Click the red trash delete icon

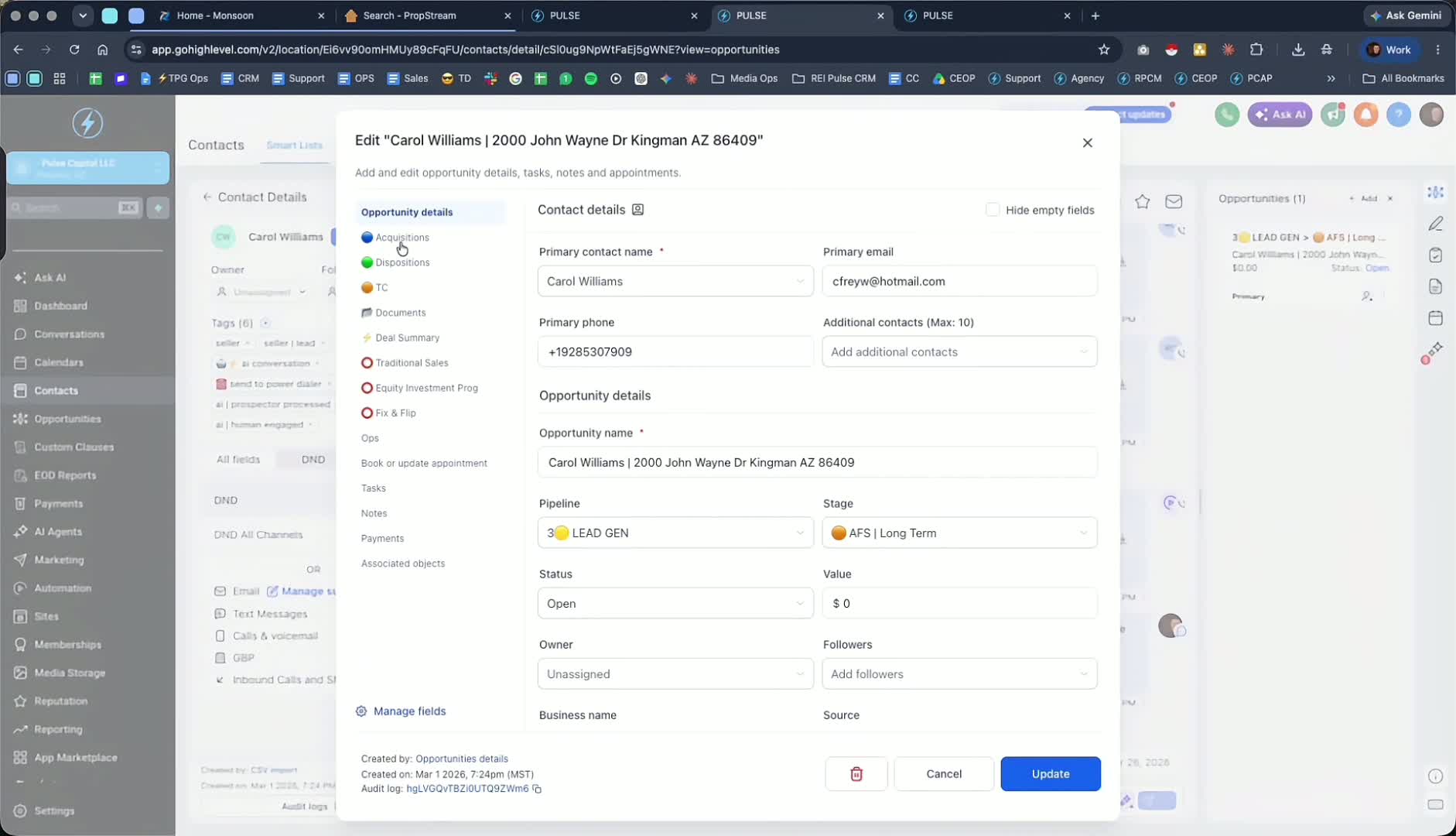tap(856, 773)
